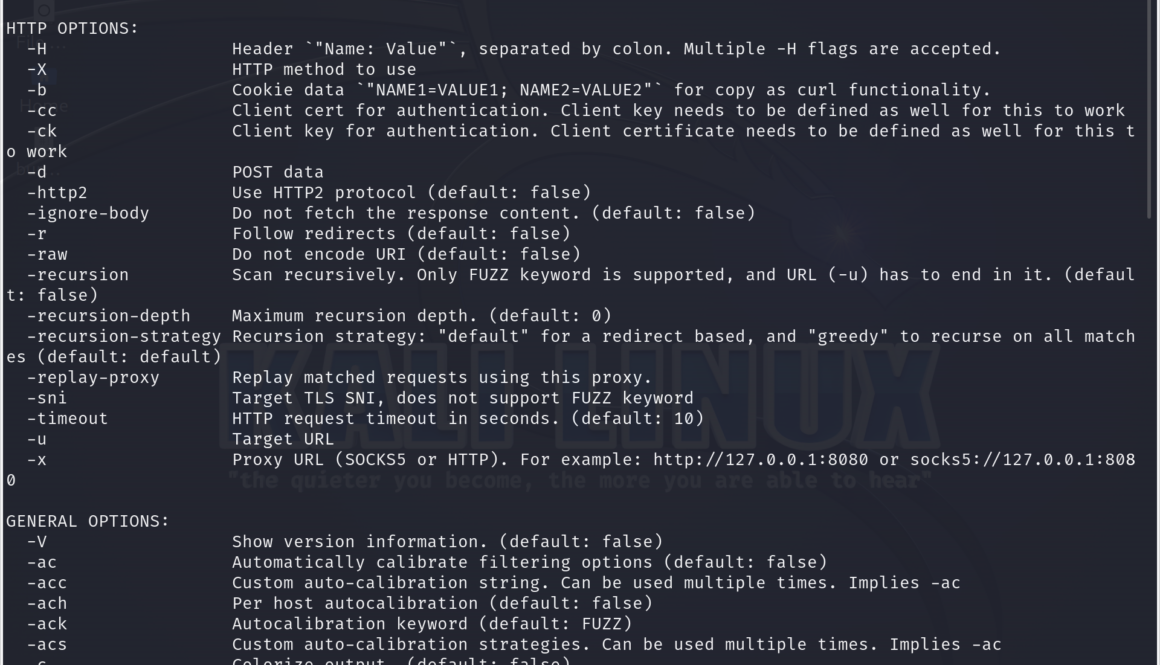Click the -d POST data flag

point(36,172)
